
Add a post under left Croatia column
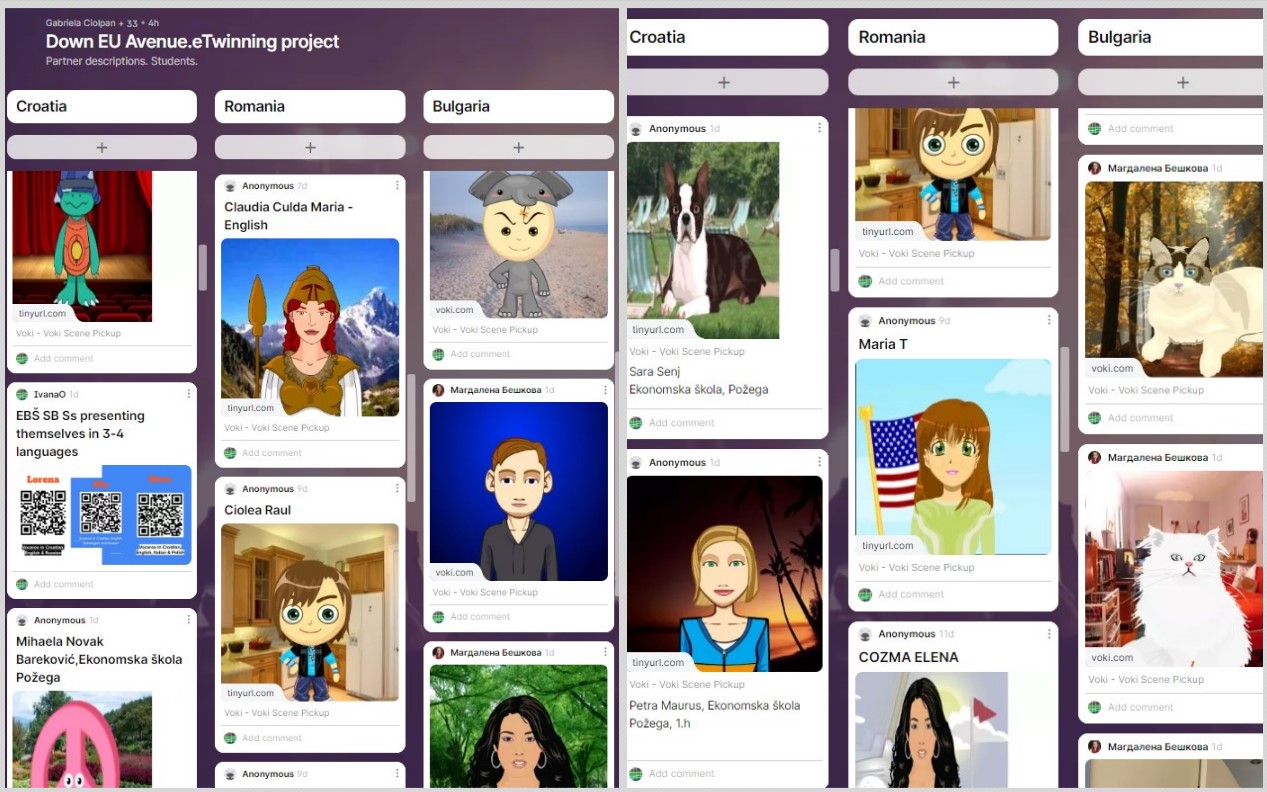point(102,147)
